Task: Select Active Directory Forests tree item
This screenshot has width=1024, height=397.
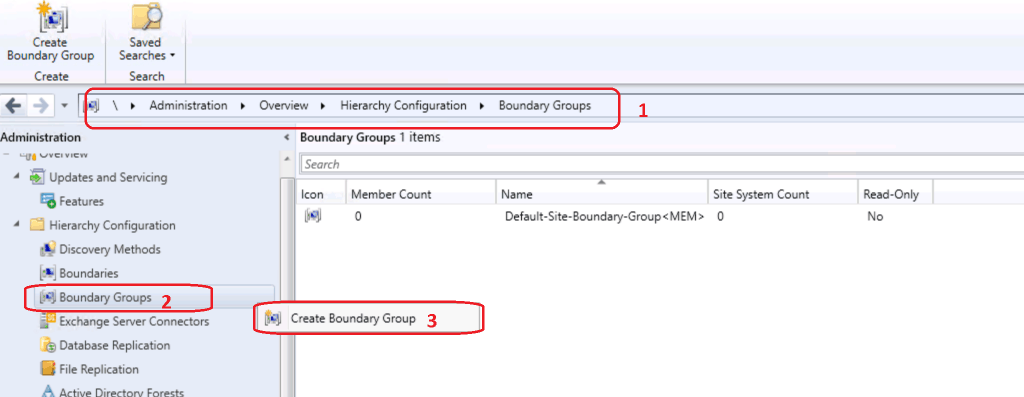Action: 121,392
